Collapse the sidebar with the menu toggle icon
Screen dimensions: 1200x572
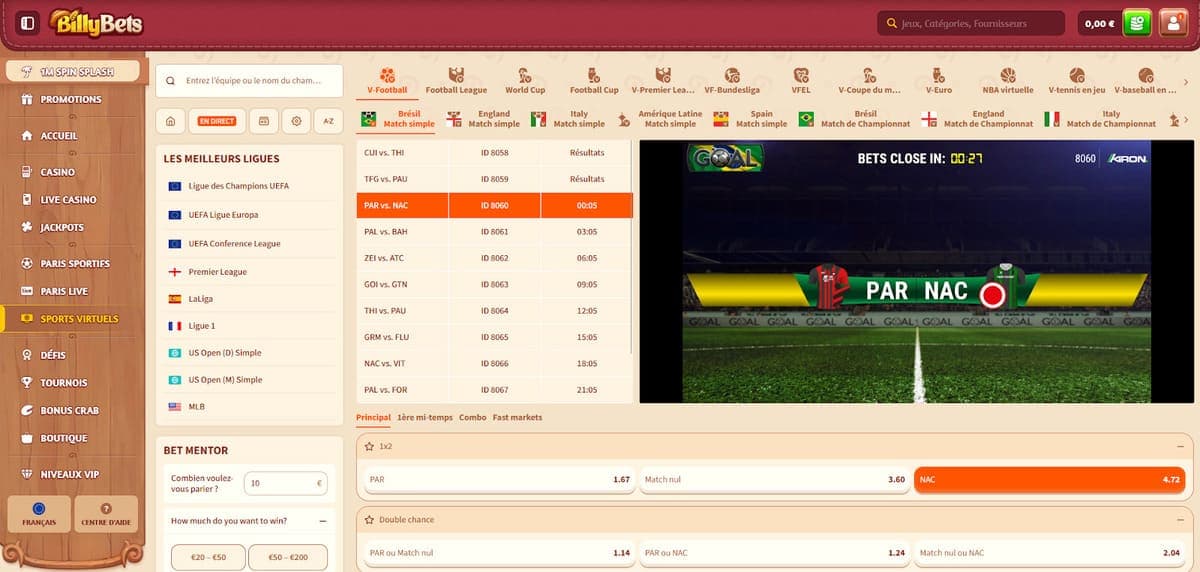(x=28, y=23)
